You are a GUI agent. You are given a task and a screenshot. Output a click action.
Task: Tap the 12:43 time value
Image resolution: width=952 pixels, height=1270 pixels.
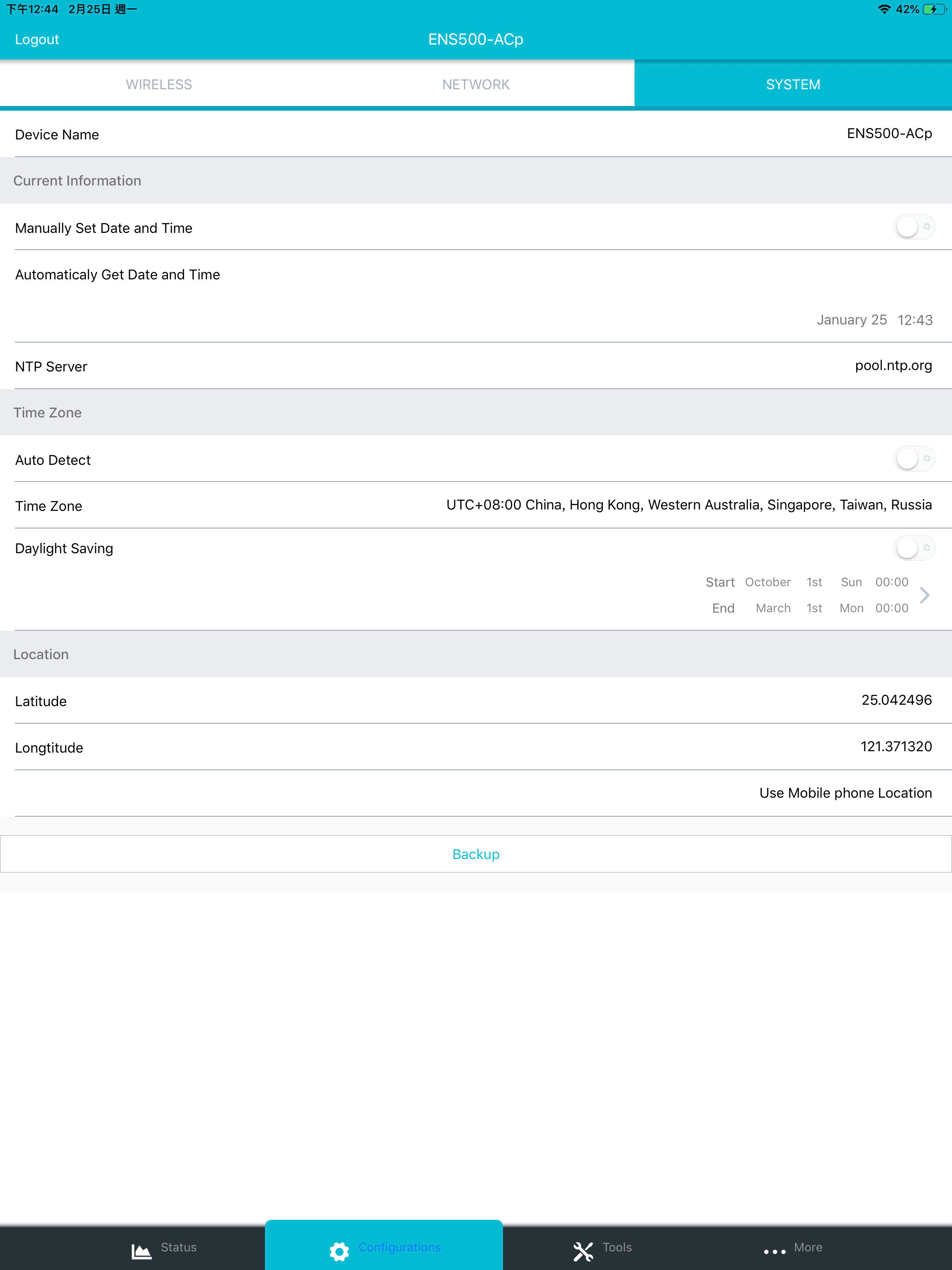(x=915, y=320)
